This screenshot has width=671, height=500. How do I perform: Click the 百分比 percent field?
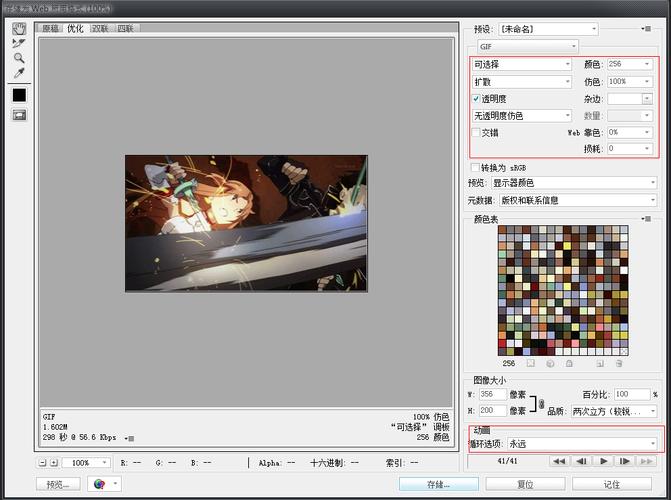point(632,394)
